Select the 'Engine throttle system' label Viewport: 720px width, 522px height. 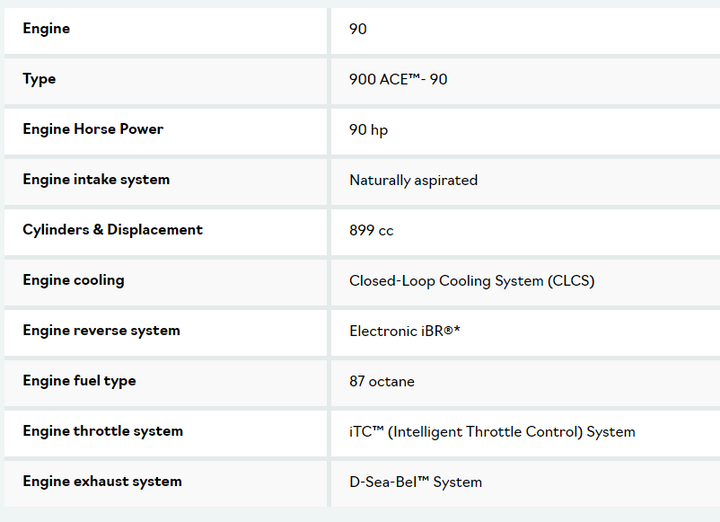point(103,431)
